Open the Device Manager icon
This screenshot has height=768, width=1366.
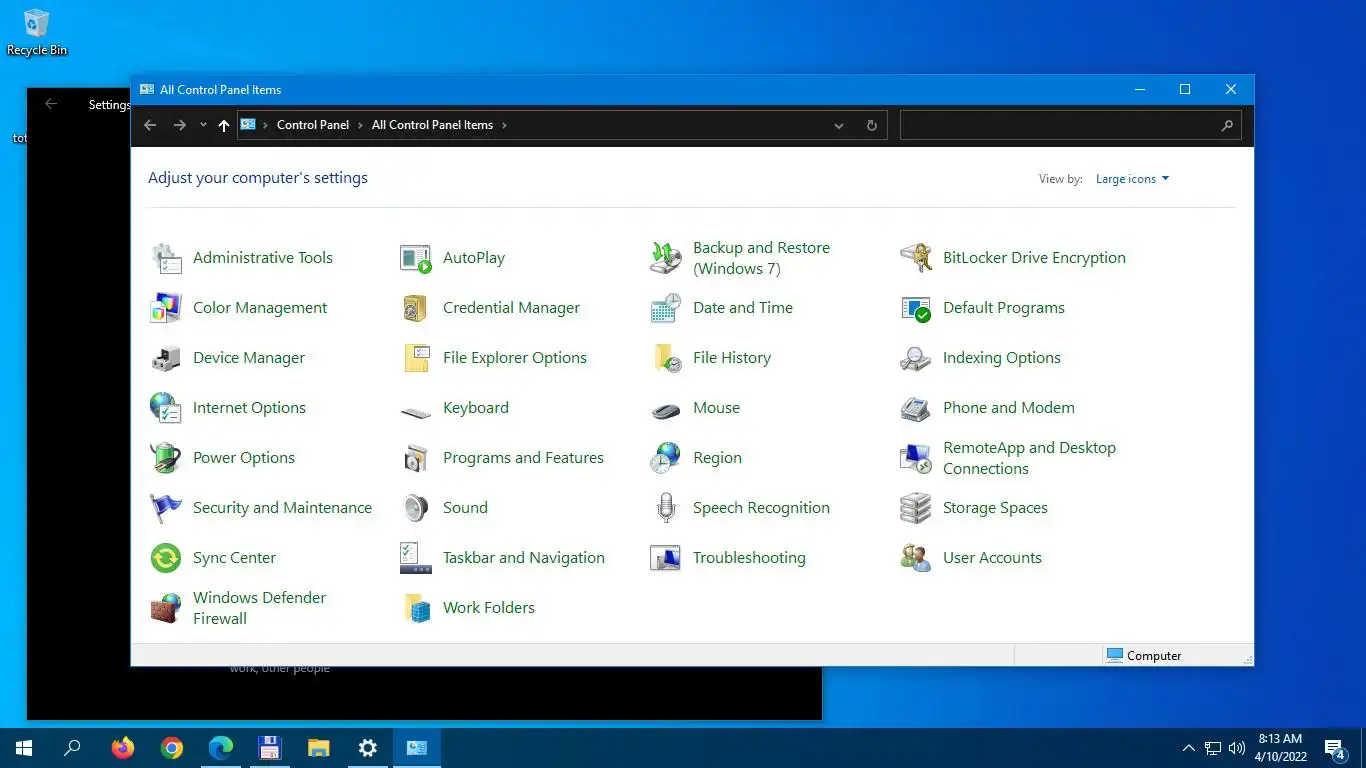[166, 358]
